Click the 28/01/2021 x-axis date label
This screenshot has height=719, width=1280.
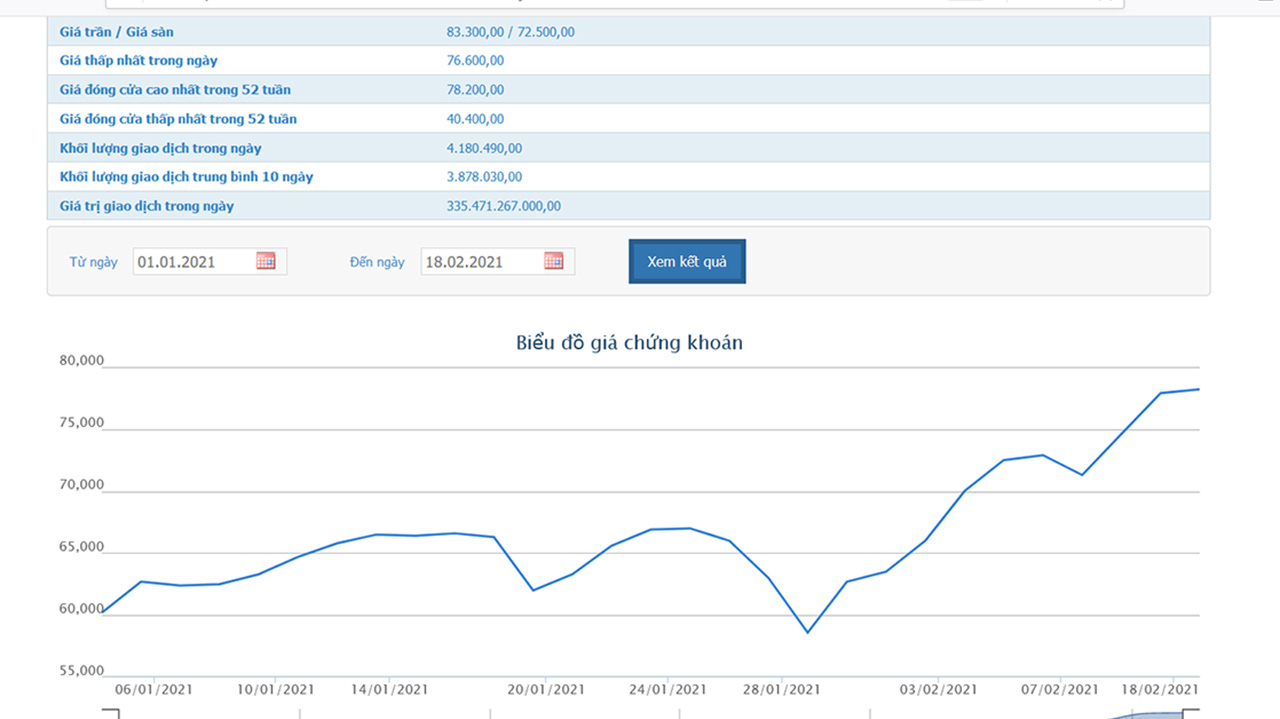pos(782,690)
